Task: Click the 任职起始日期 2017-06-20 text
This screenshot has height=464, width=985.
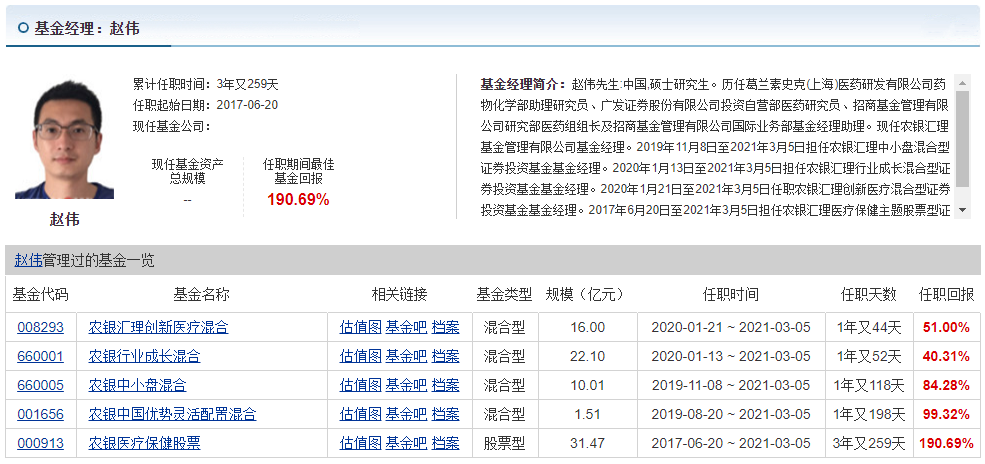Action: (x=205, y=105)
